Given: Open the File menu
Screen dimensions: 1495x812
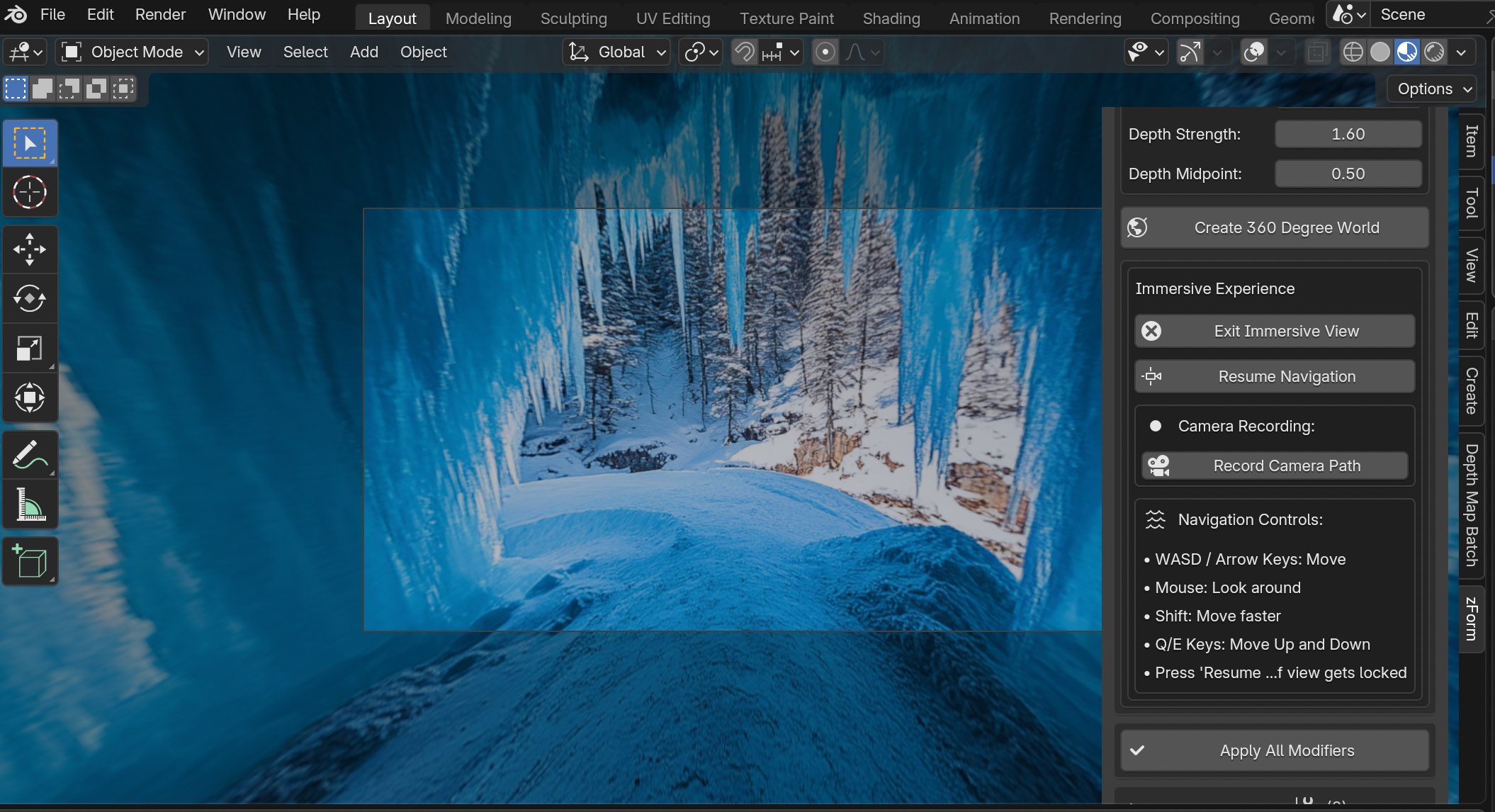Looking at the screenshot, I should coord(52,14).
